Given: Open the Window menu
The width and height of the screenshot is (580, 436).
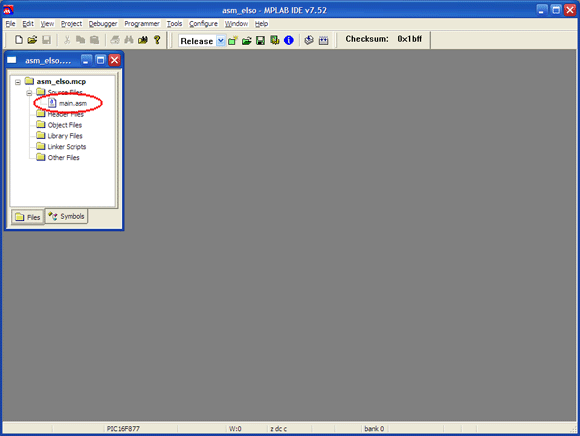Looking at the screenshot, I should tap(236, 24).
